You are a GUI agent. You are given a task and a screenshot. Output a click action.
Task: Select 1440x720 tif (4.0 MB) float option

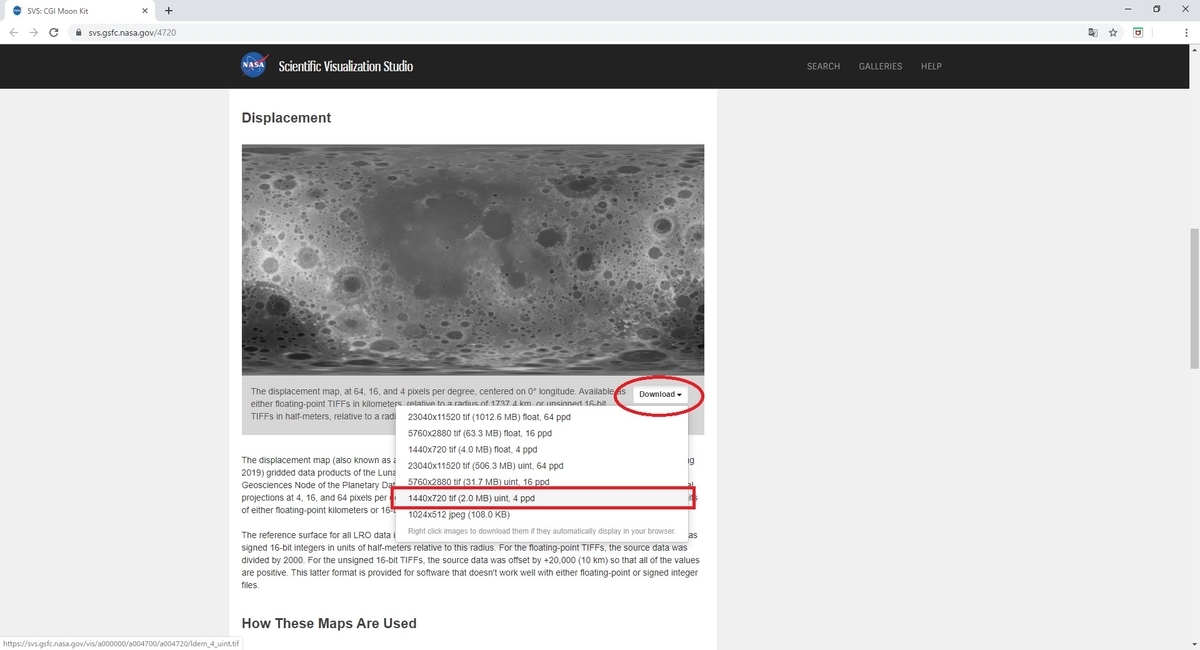541,449
